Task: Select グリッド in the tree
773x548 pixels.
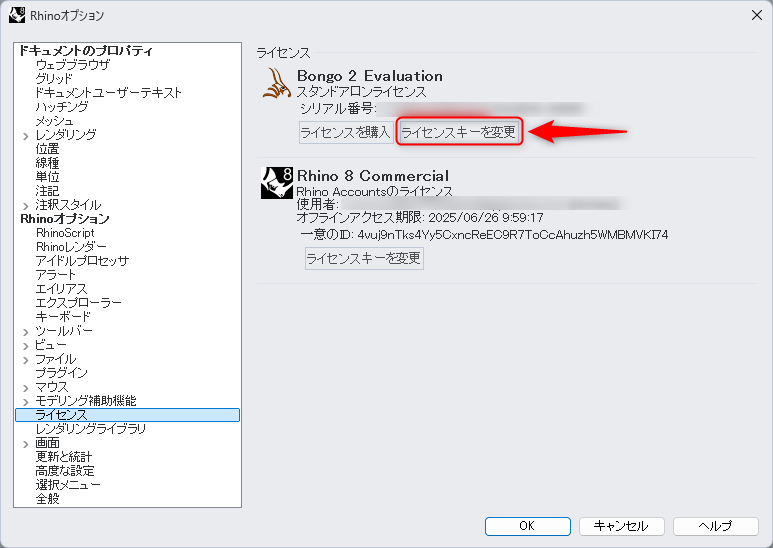Action: pyautogui.click(x=54, y=78)
